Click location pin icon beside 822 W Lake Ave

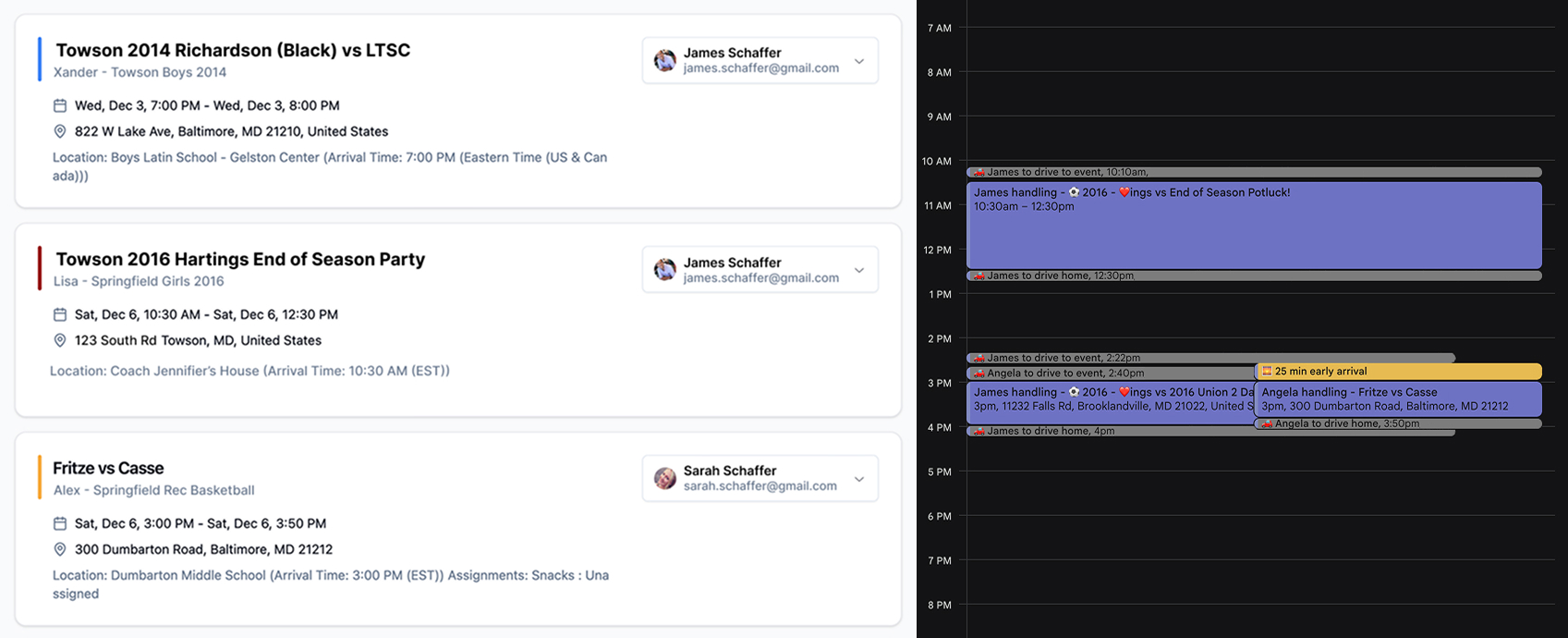tap(60, 131)
